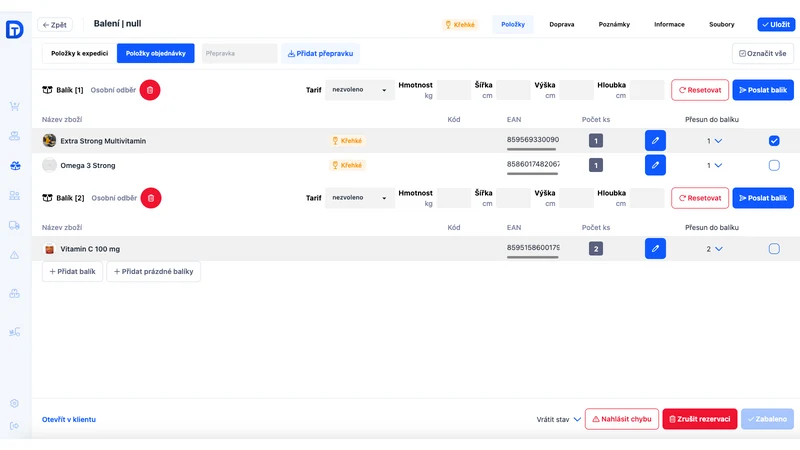This screenshot has height=450, width=800.
Task: Select the Položky k expedici tab
Action: (x=80, y=53)
